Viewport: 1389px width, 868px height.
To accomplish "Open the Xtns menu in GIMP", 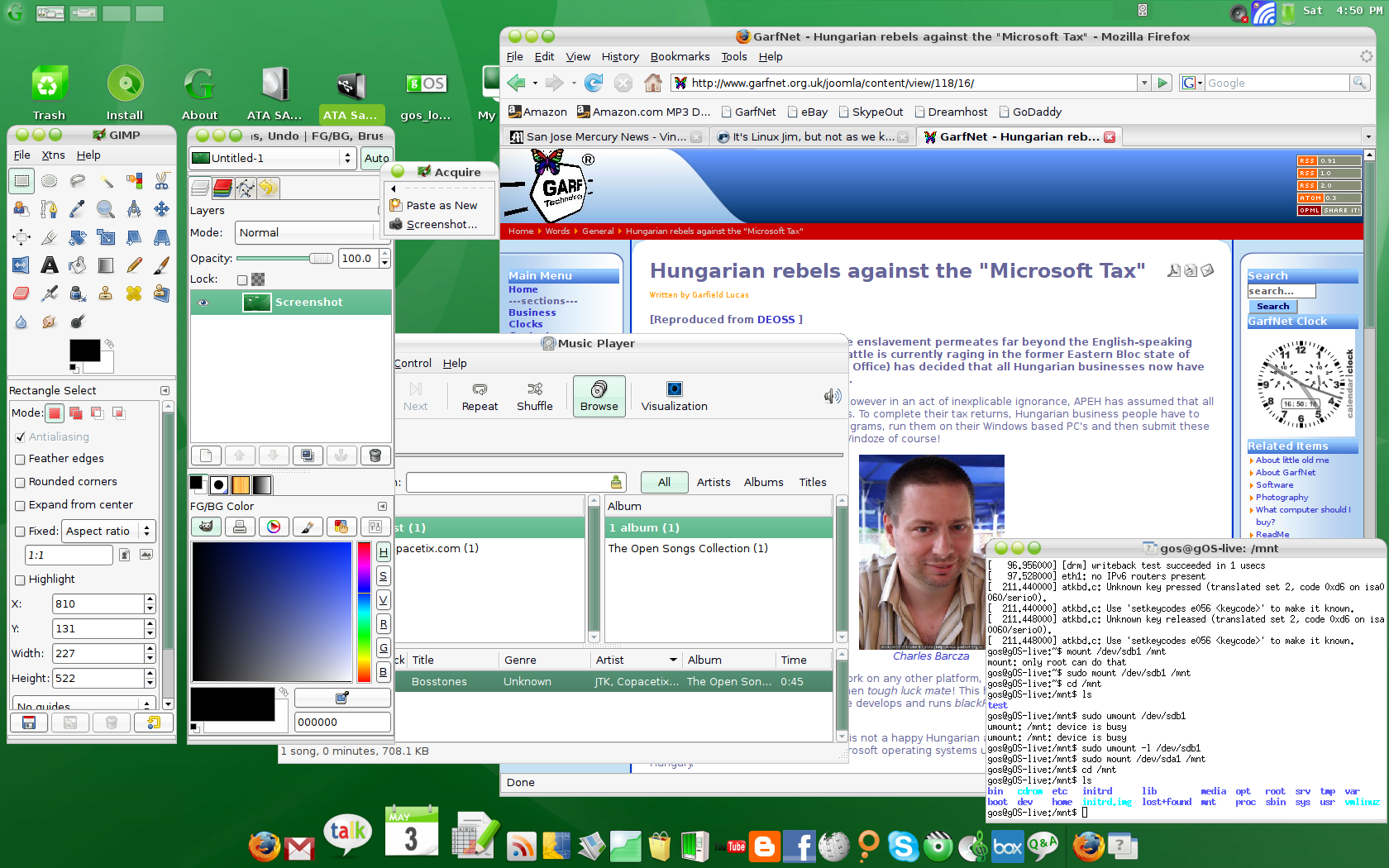I will (53, 155).
